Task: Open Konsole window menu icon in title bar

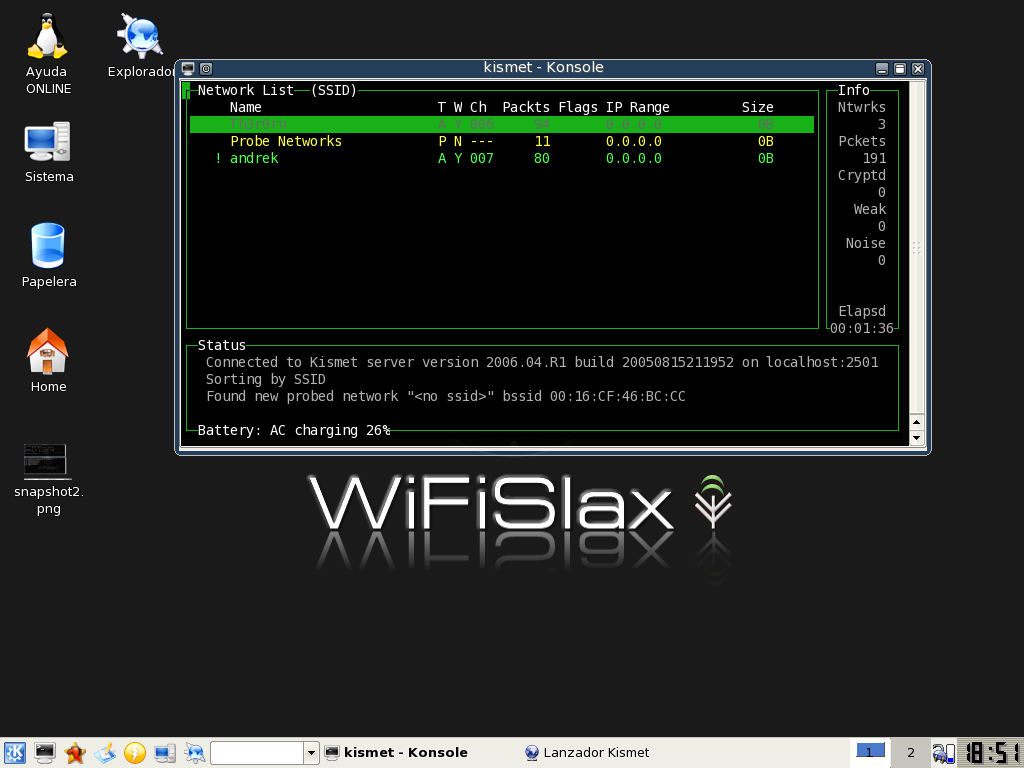Action: pos(188,69)
